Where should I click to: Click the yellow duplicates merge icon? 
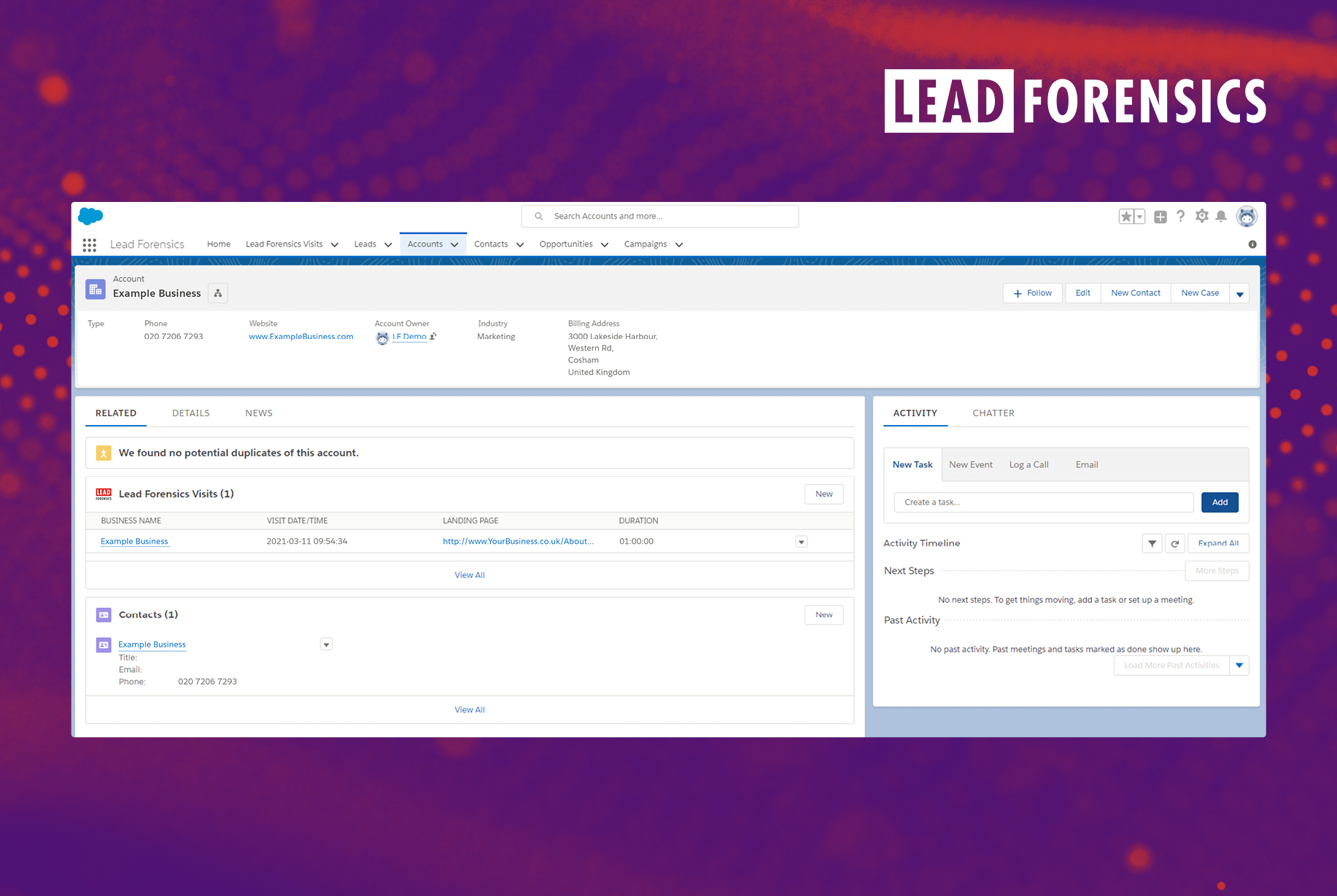pyautogui.click(x=104, y=453)
